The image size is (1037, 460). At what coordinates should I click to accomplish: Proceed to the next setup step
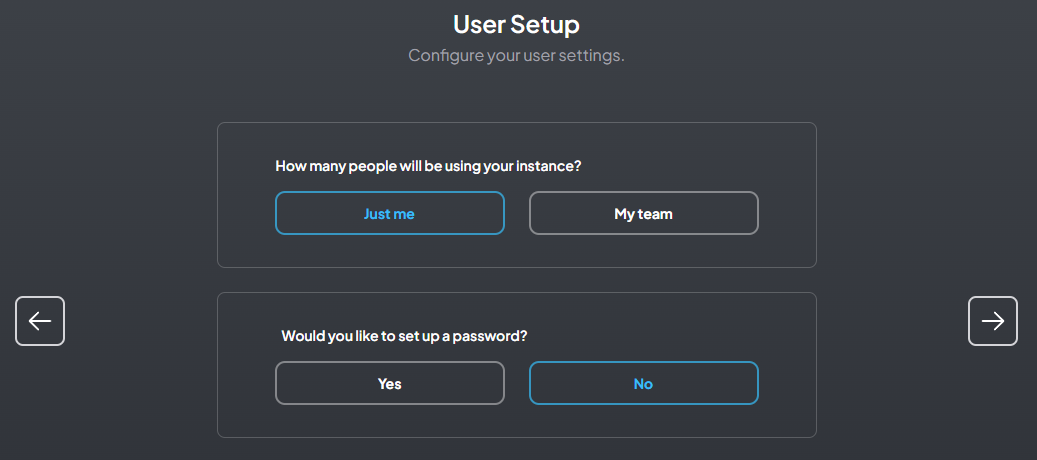(993, 321)
